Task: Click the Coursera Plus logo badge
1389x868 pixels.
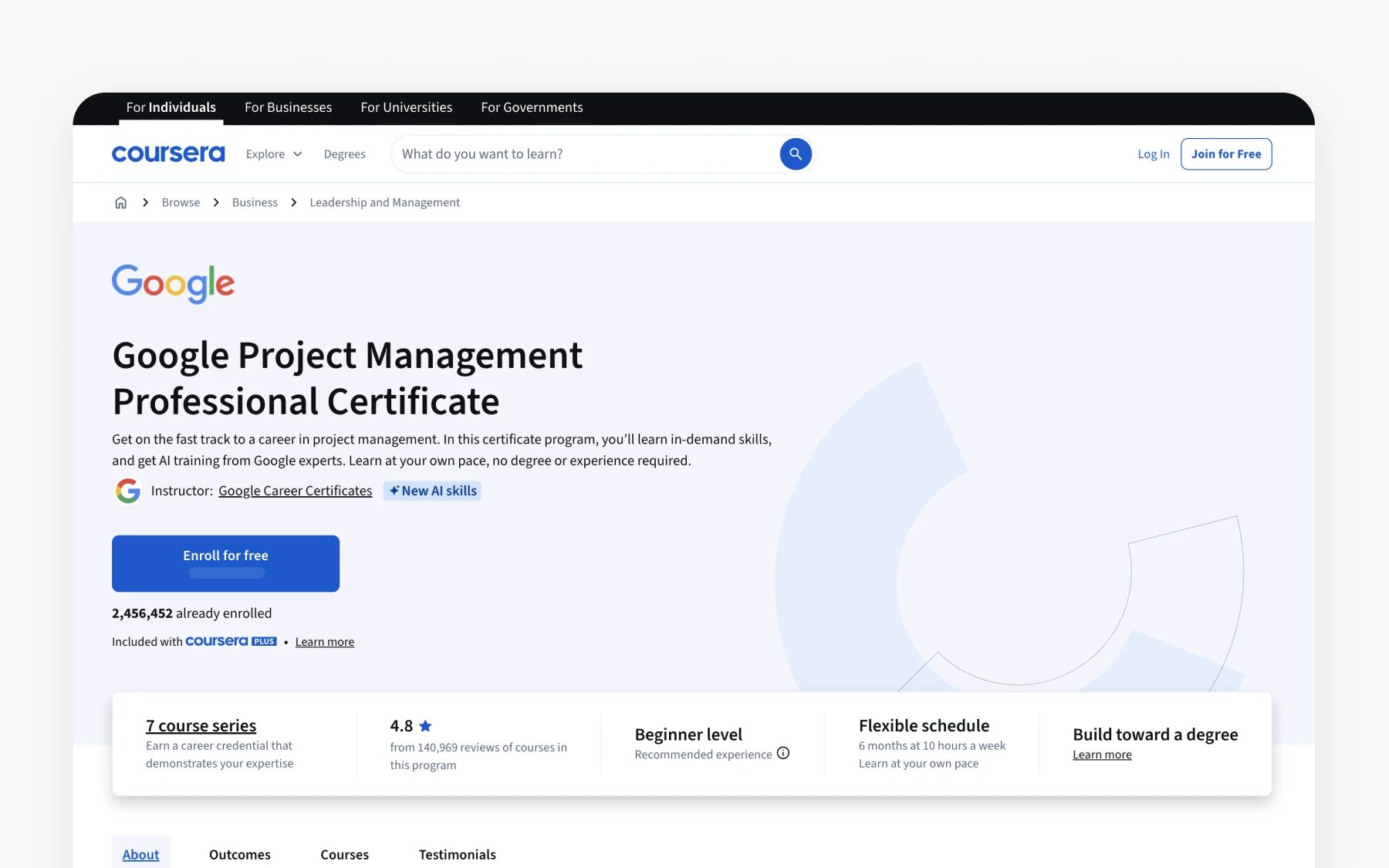Action: (x=231, y=641)
